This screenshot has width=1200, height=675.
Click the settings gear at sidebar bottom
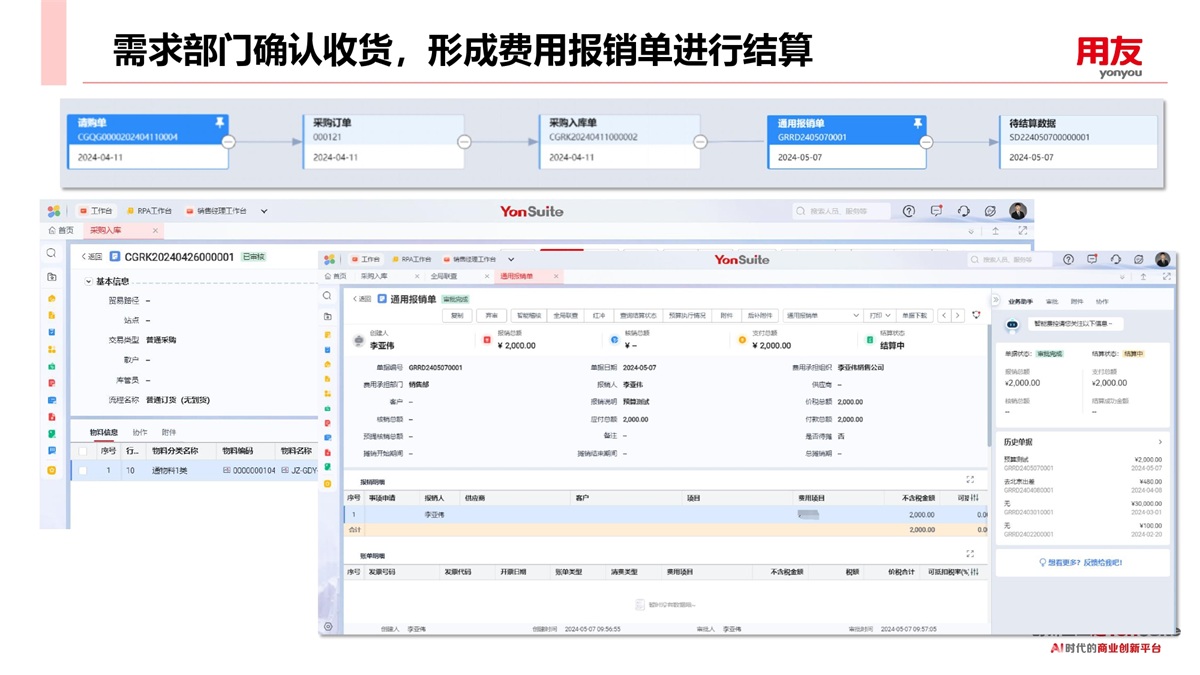coord(328,626)
